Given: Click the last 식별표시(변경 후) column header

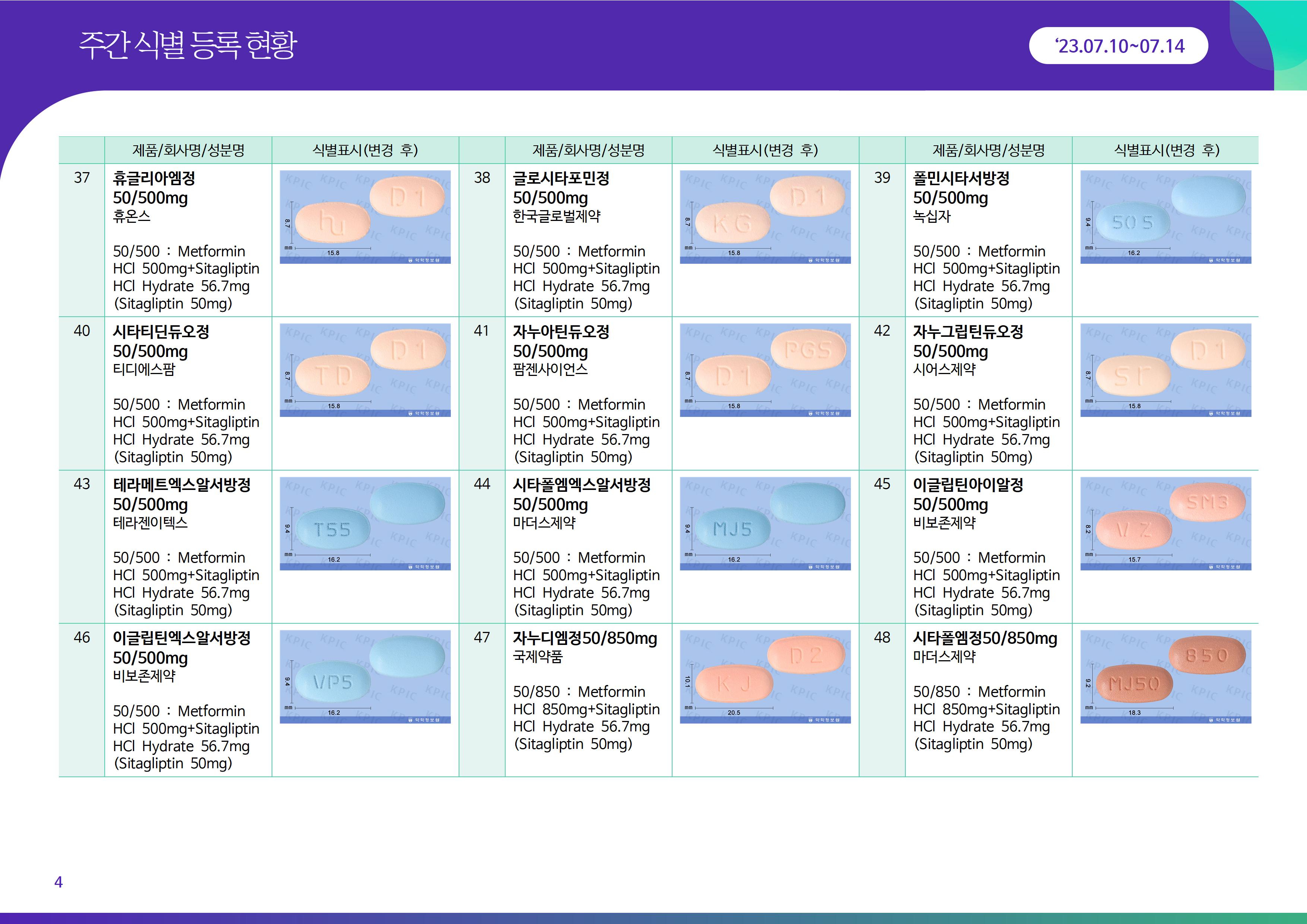Looking at the screenshot, I should tap(1166, 150).
